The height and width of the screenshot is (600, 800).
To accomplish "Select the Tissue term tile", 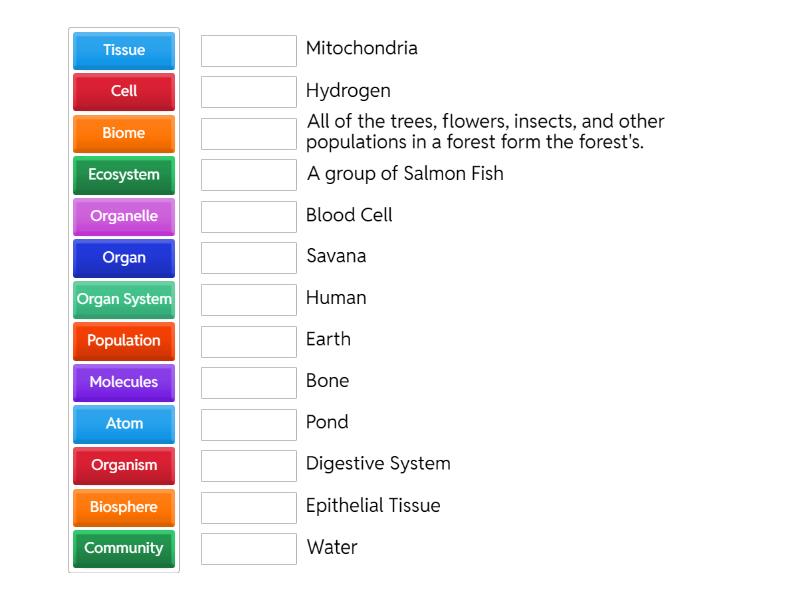I will (x=123, y=50).
